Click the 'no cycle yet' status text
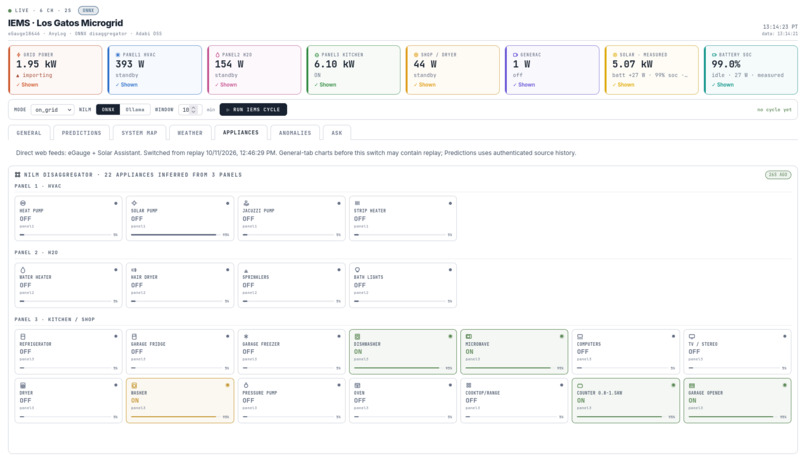 pyautogui.click(x=774, y=109)
